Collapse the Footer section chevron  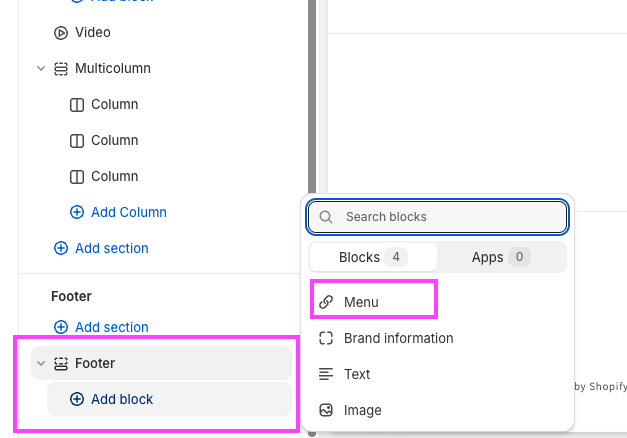tap(41, 364)
